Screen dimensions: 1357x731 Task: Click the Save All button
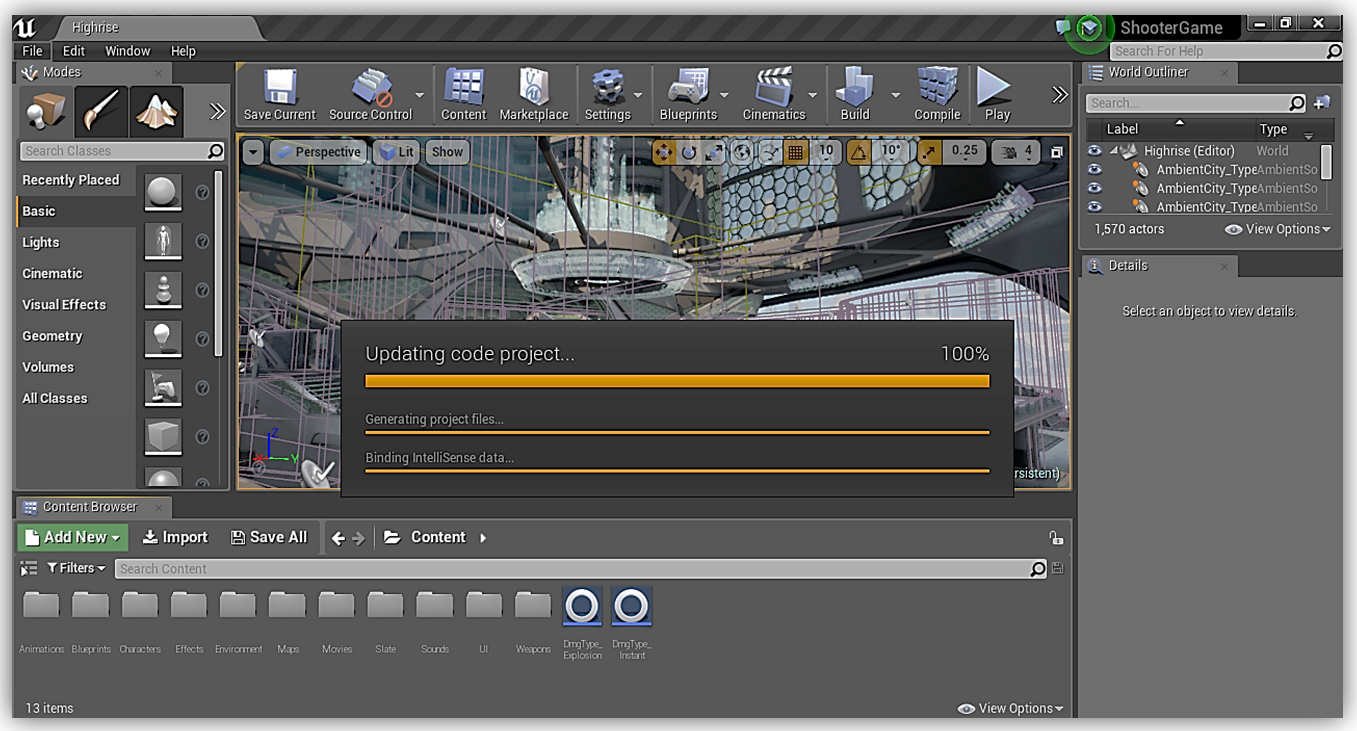coord(269,537)
